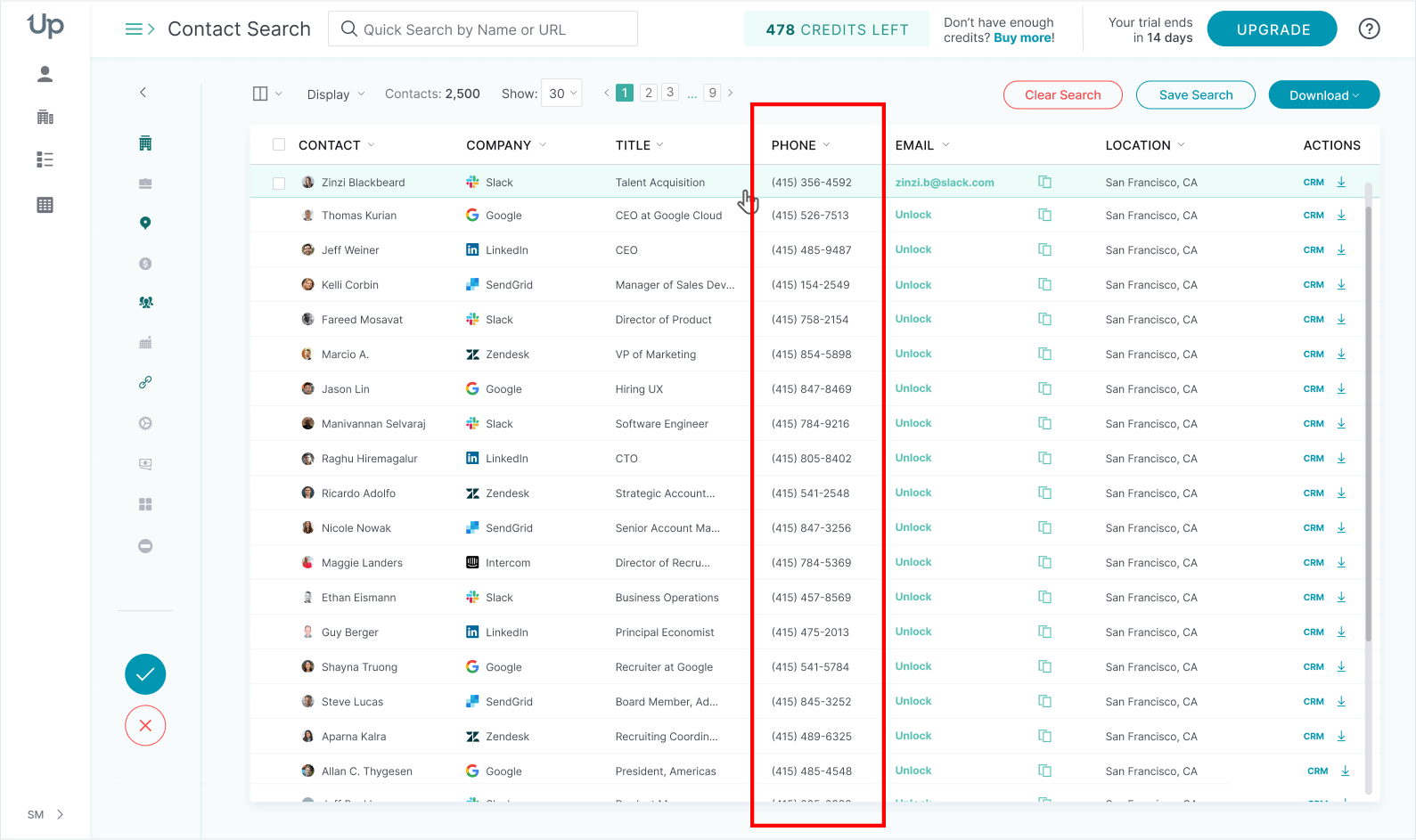Open the Display dropdown

click(x=336, y=94)
